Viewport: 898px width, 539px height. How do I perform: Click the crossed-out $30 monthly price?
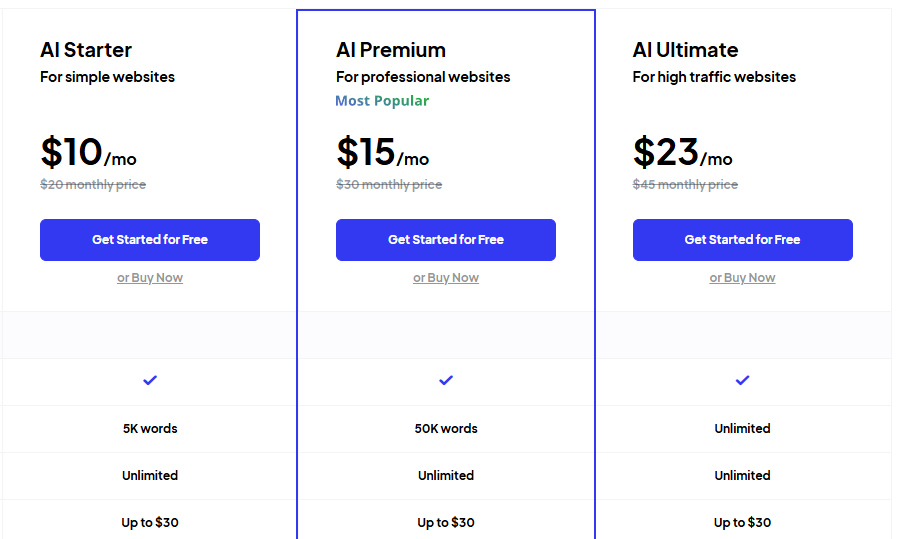(389, 185)
